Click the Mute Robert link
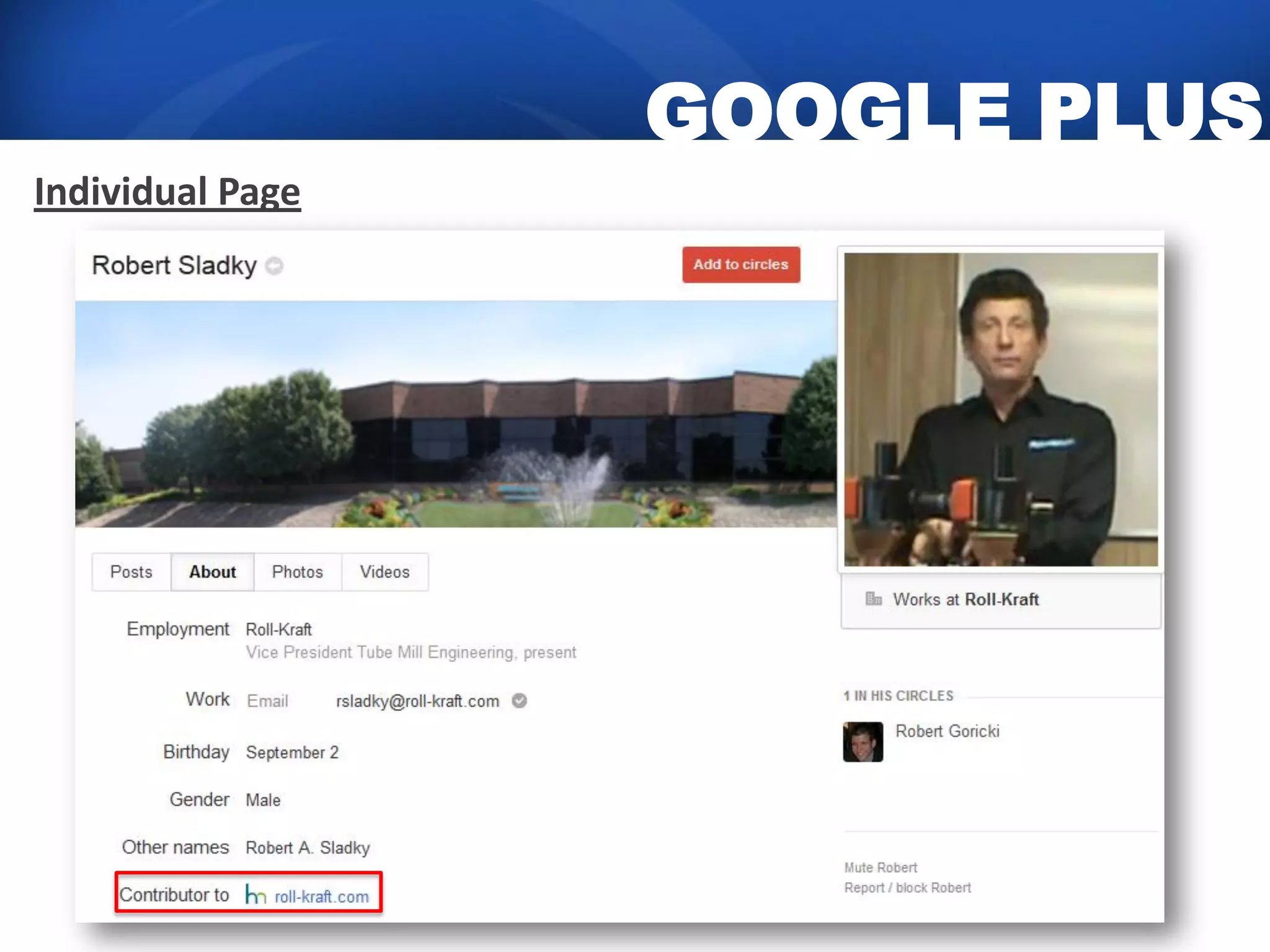 coord(881,868)
